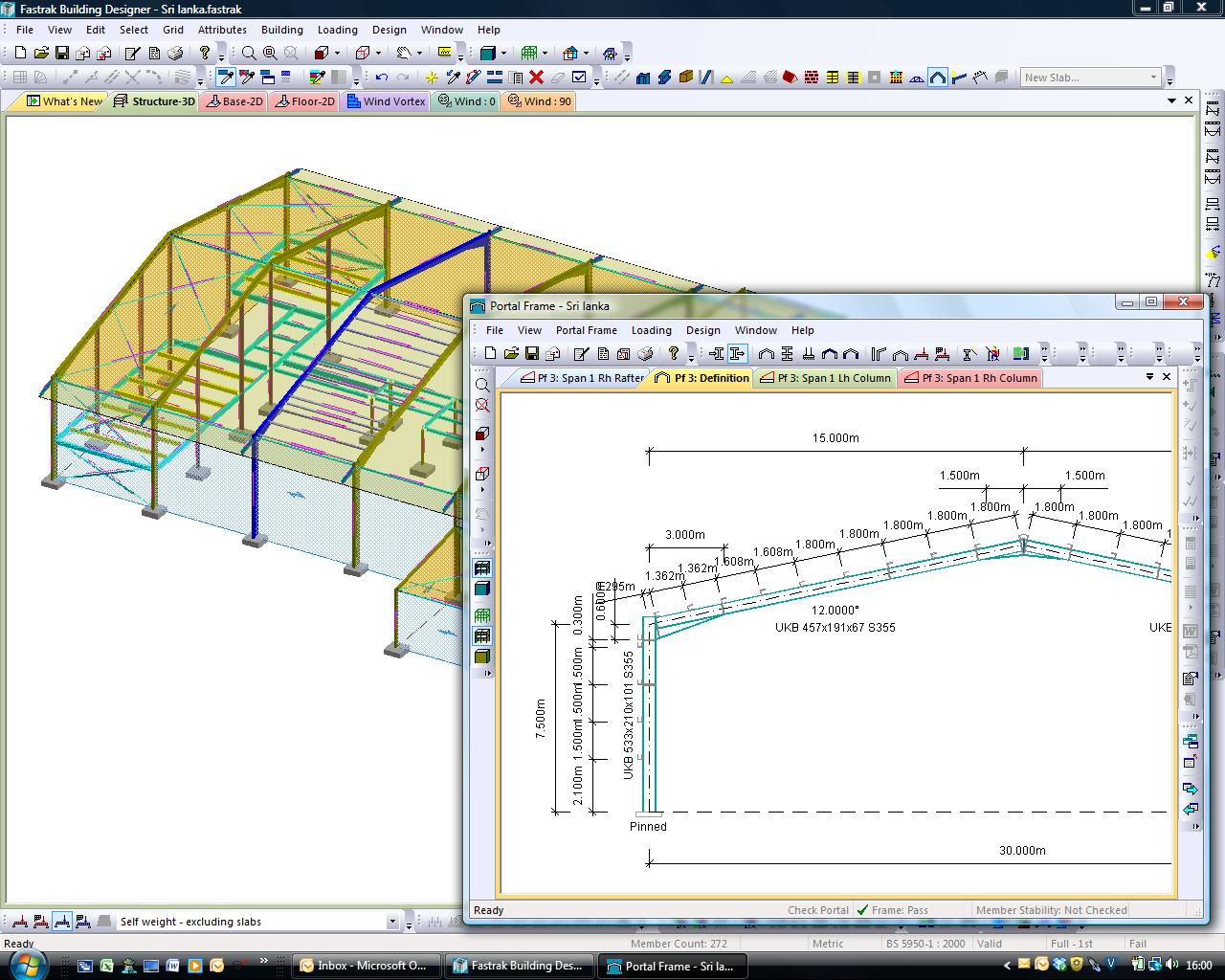The image size is (1225, 980).
Task: Click Check Portal in the status bar
Action: pyautogui.click(x=818, y=910)
